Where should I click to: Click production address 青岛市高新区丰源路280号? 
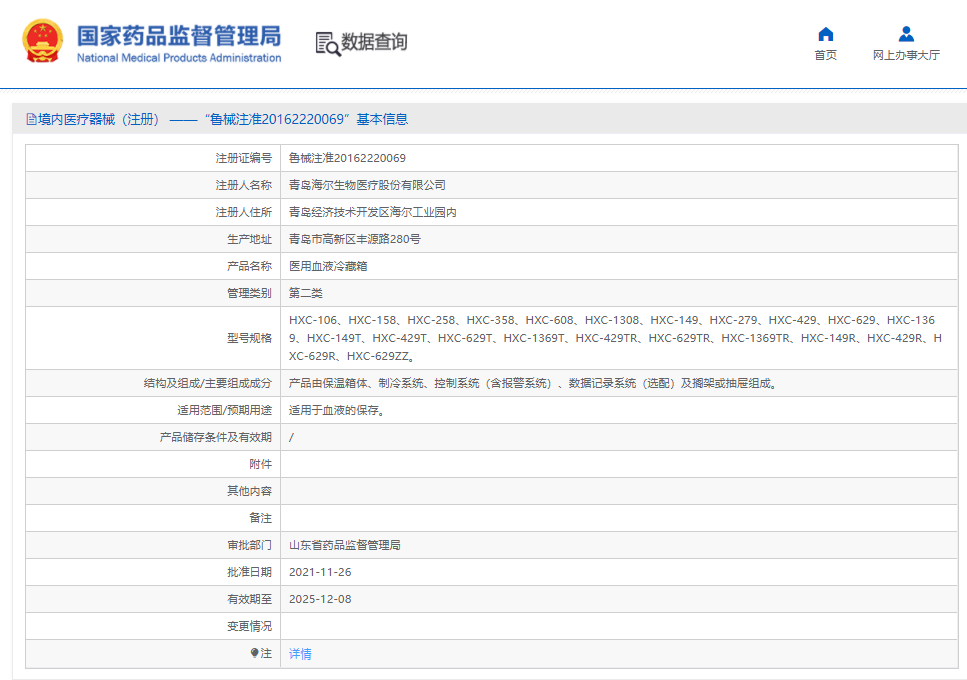click(354, 239)
